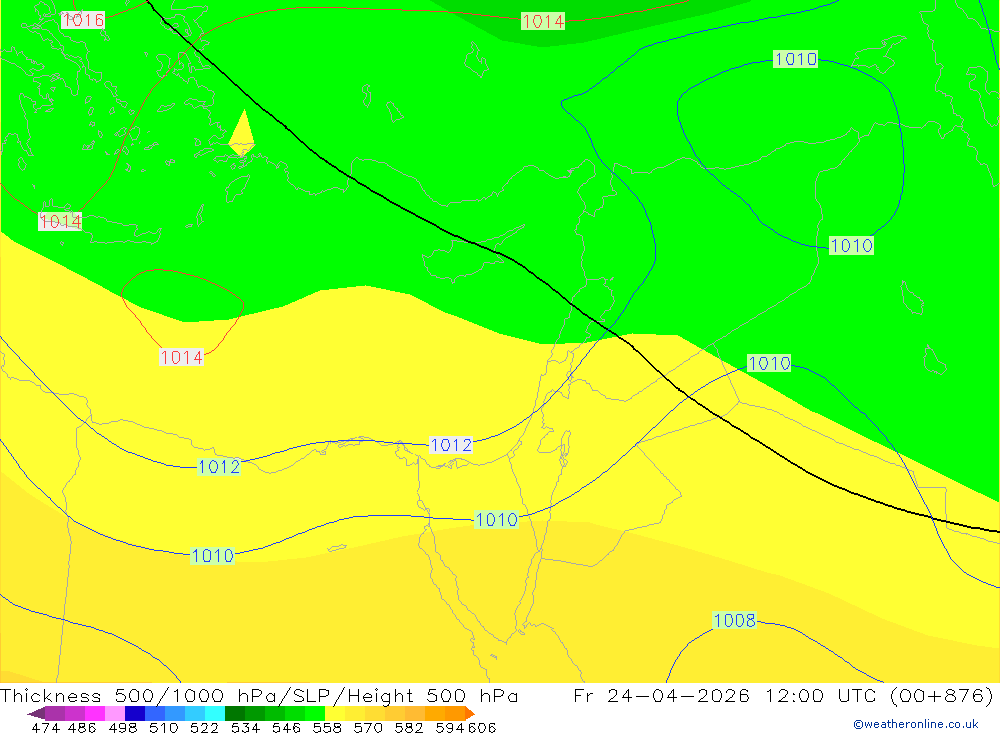Click the legend value 498
The image size is (1000, 733).
[123, 727]
